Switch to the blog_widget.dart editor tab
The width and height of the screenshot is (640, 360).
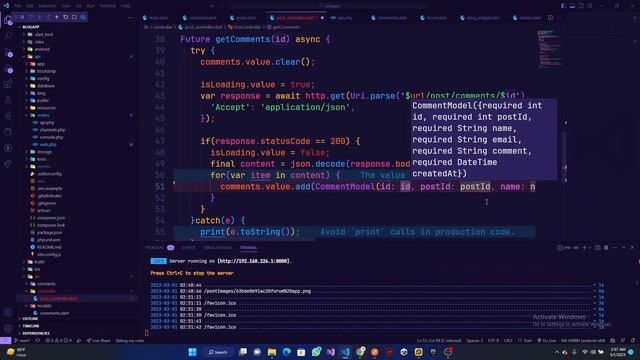480,18
